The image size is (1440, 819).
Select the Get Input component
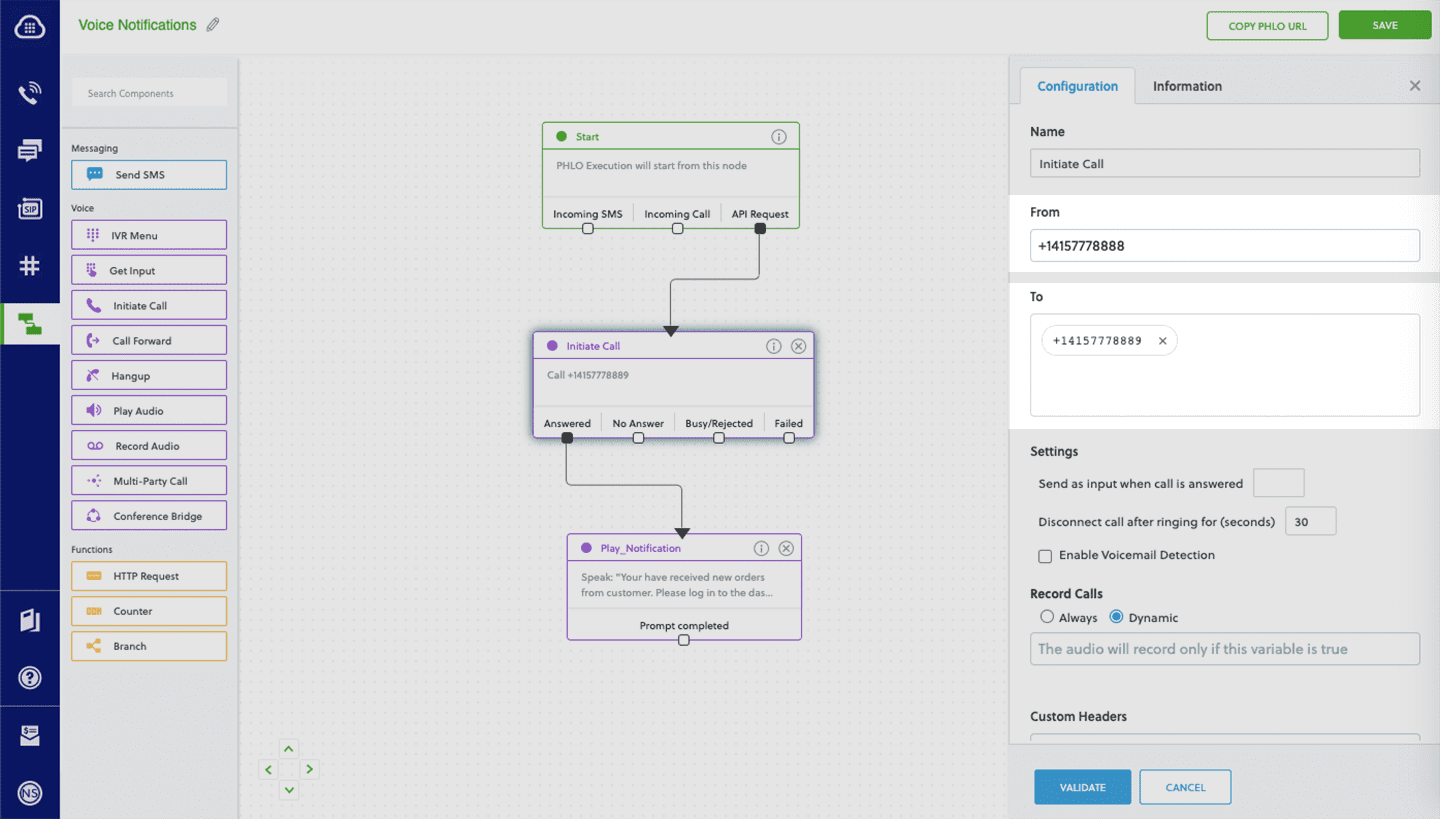click(x=149, y=270)
